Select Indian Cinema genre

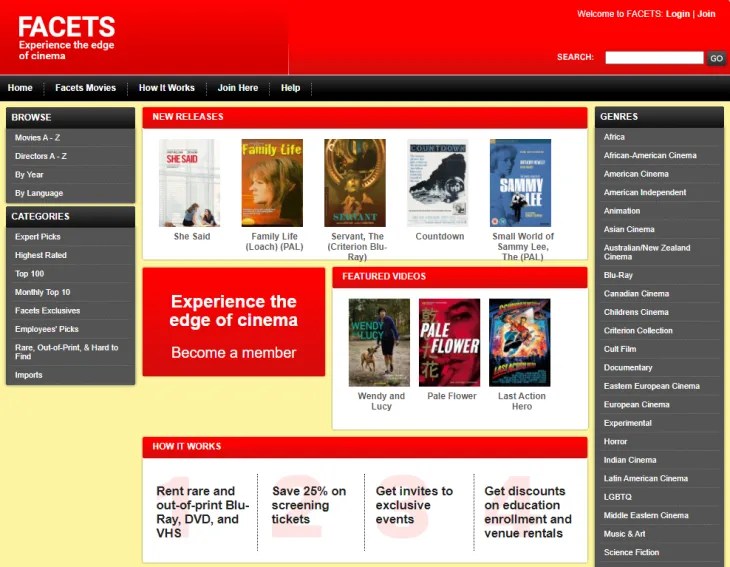pos(629,460)
